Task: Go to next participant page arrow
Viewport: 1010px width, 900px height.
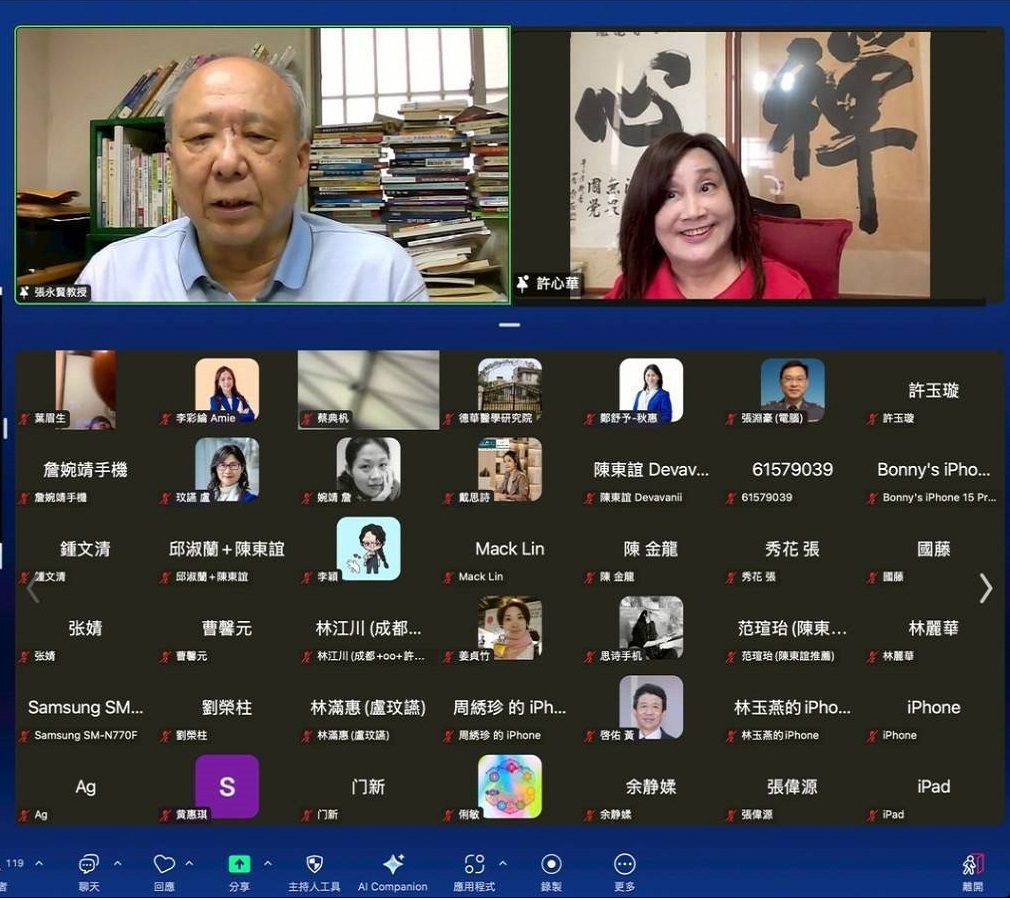Action: [x=986, y=588]
